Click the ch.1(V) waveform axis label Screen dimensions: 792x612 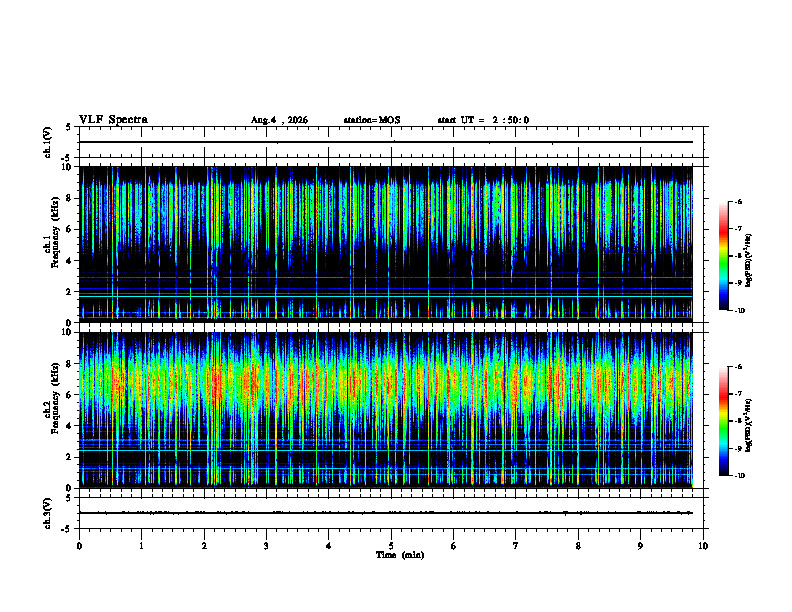coord(47,142)
